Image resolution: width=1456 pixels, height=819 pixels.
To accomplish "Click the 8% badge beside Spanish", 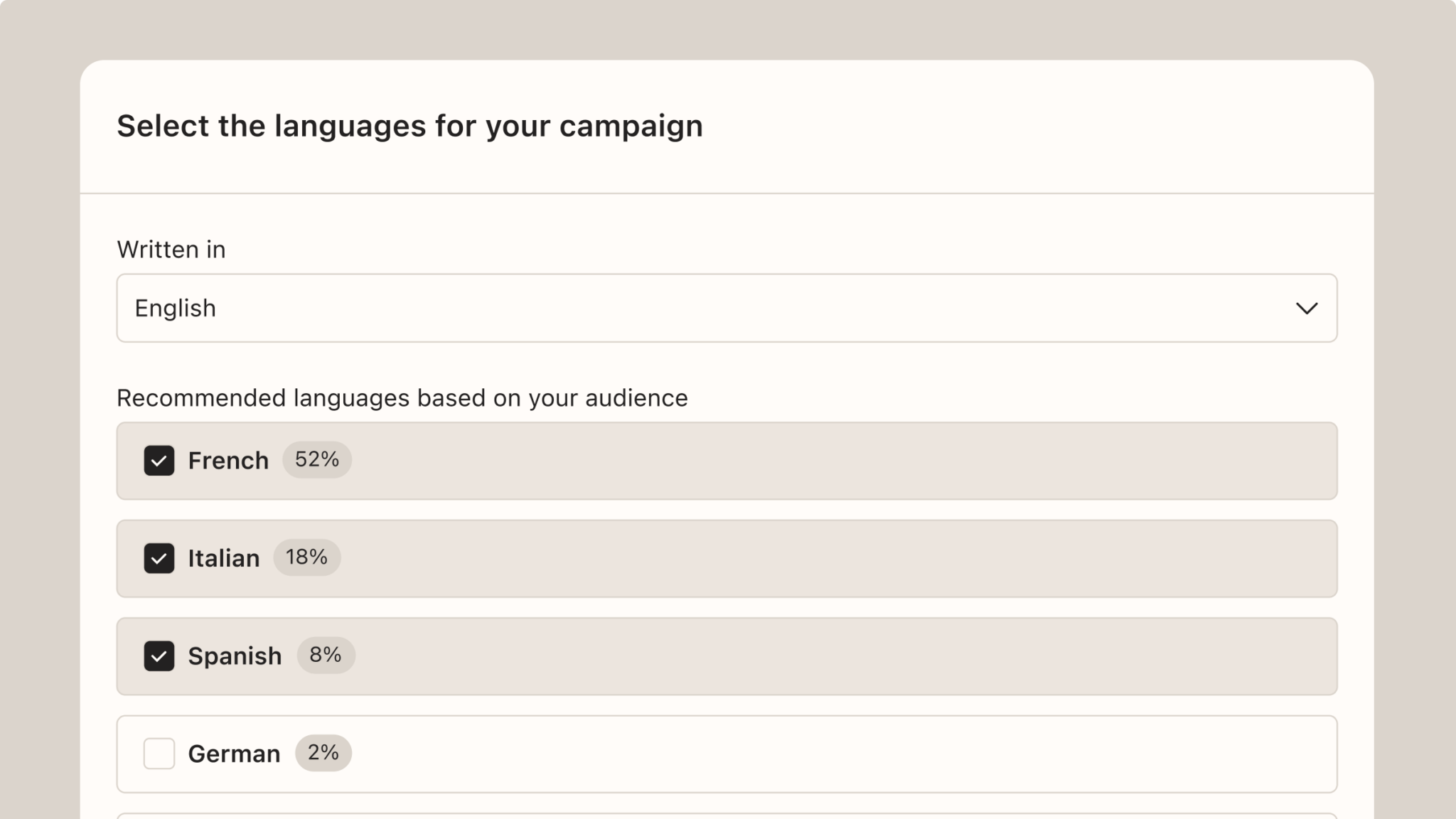I will pyautogui.click(x=326, y=655).
